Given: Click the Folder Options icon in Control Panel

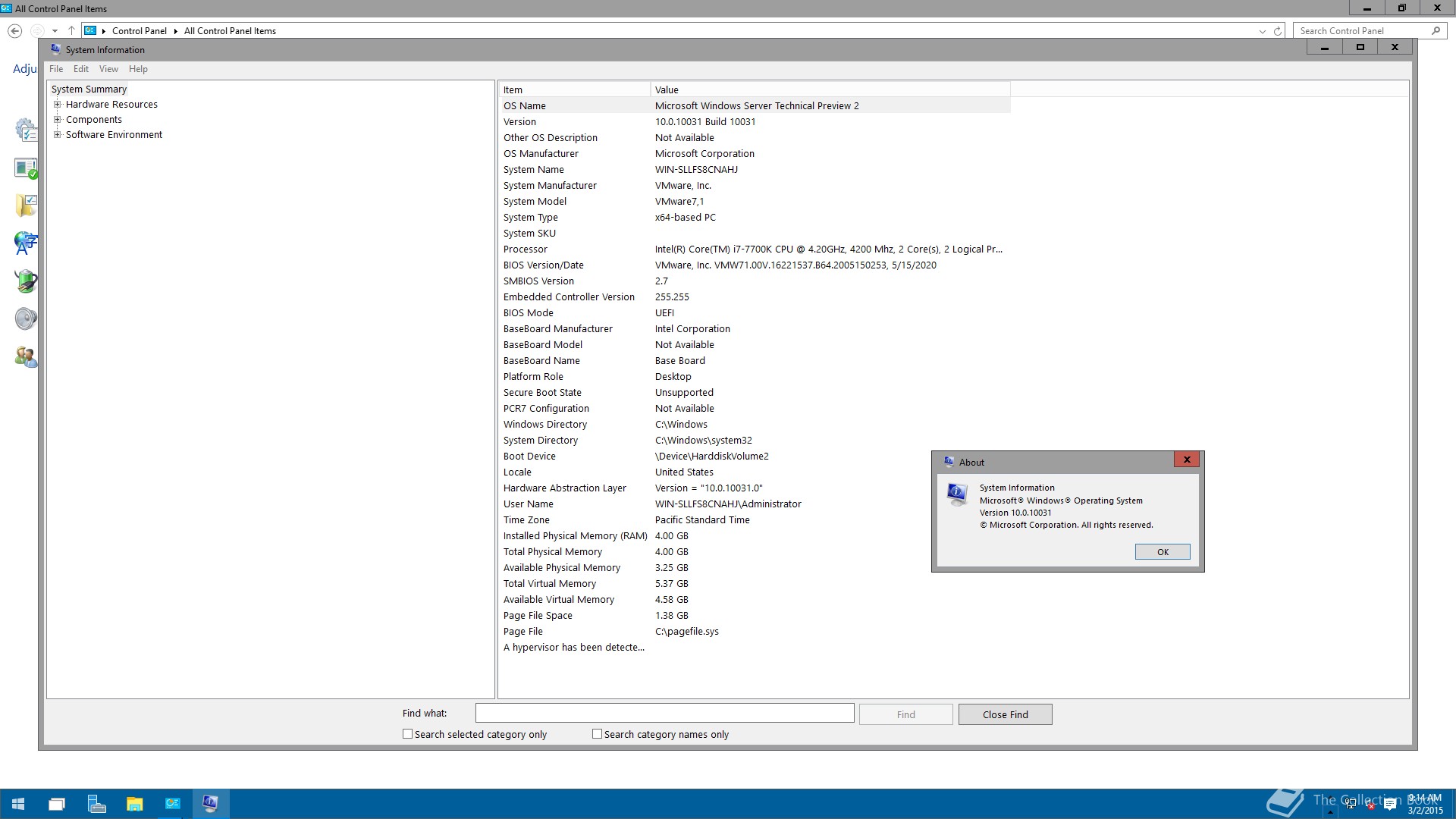Looking at the screenshot, I should (27, 206).
